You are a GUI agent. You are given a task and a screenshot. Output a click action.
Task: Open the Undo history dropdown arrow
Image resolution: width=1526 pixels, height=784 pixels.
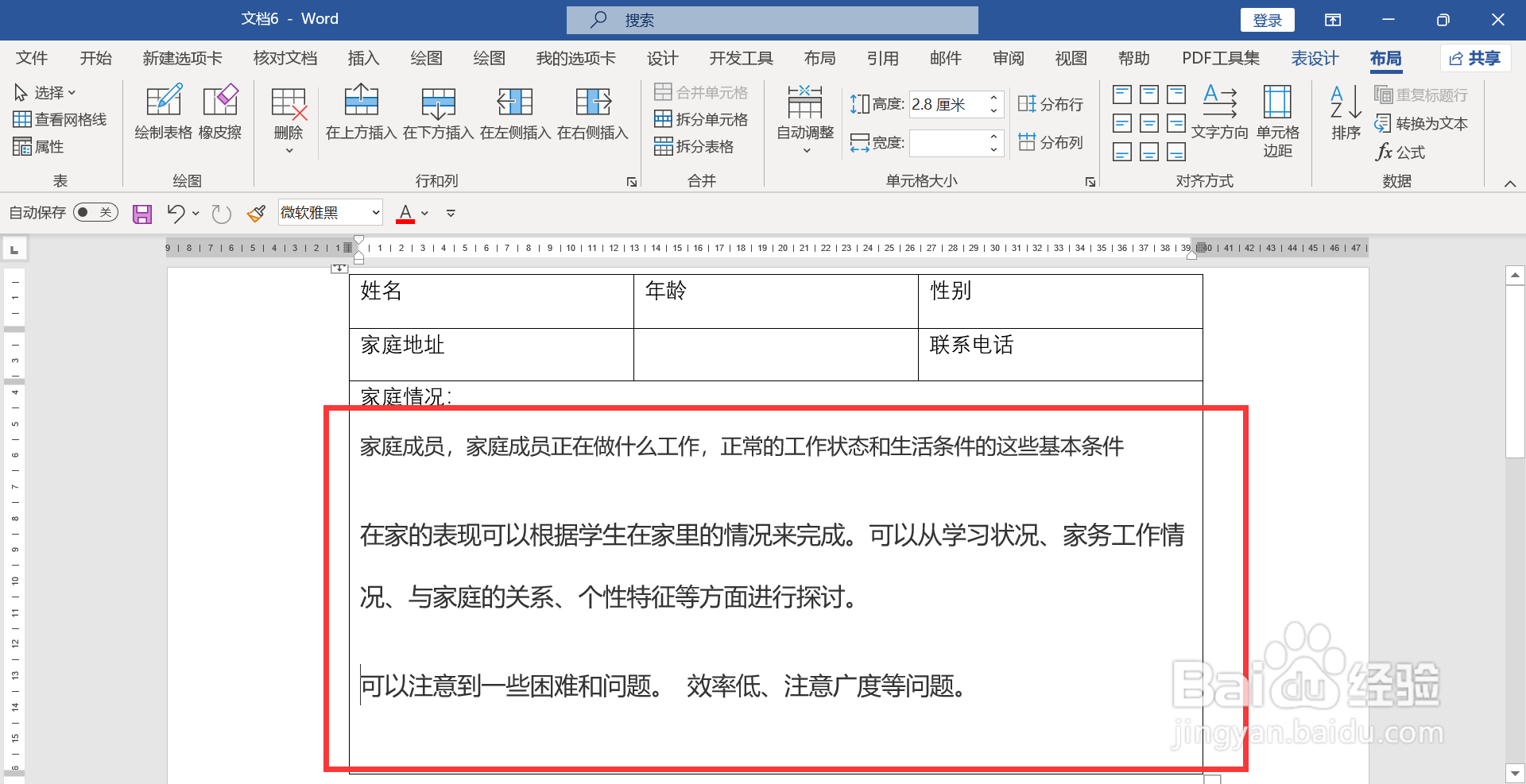196,213
